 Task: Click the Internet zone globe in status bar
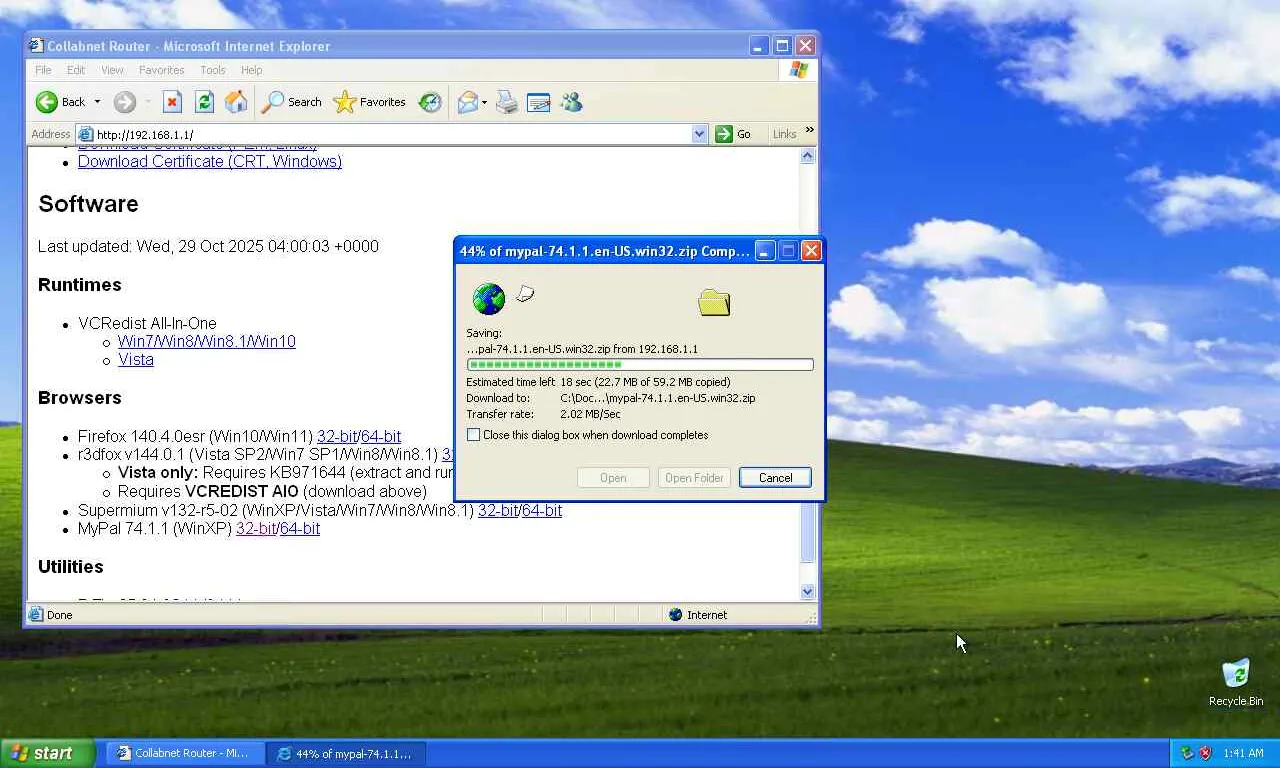click(x=675, y=615)
